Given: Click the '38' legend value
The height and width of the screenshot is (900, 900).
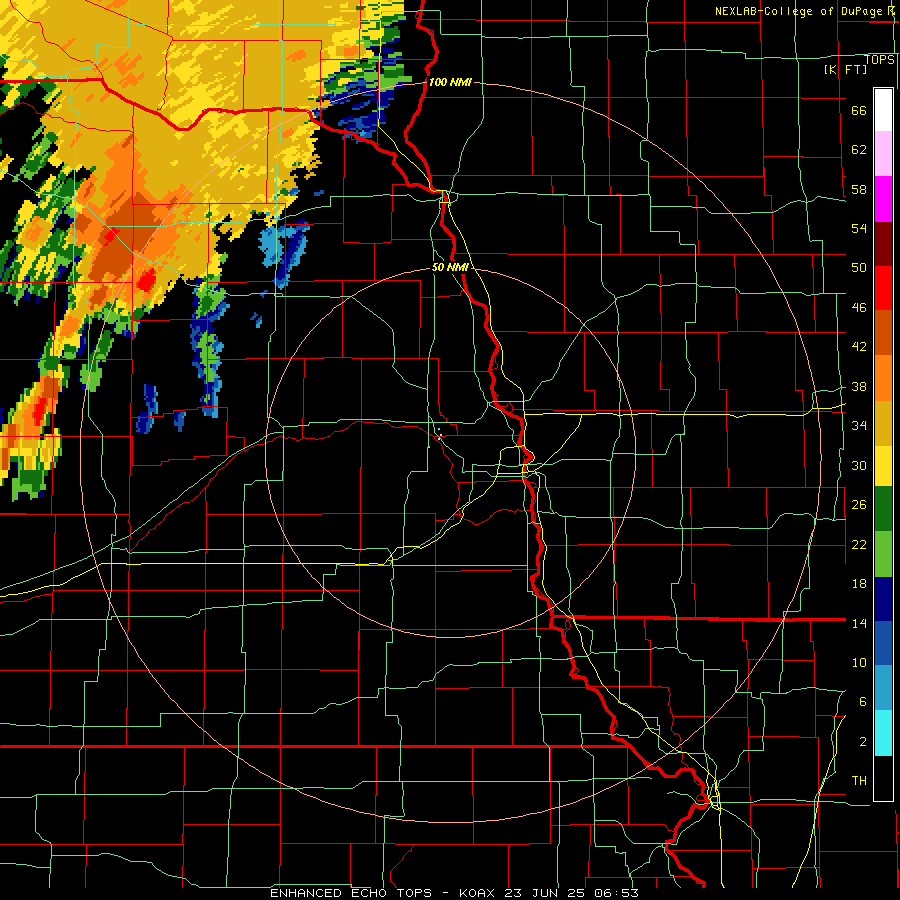Looking at the screenshot, I should pyautogui.click(x=859, y=387).
